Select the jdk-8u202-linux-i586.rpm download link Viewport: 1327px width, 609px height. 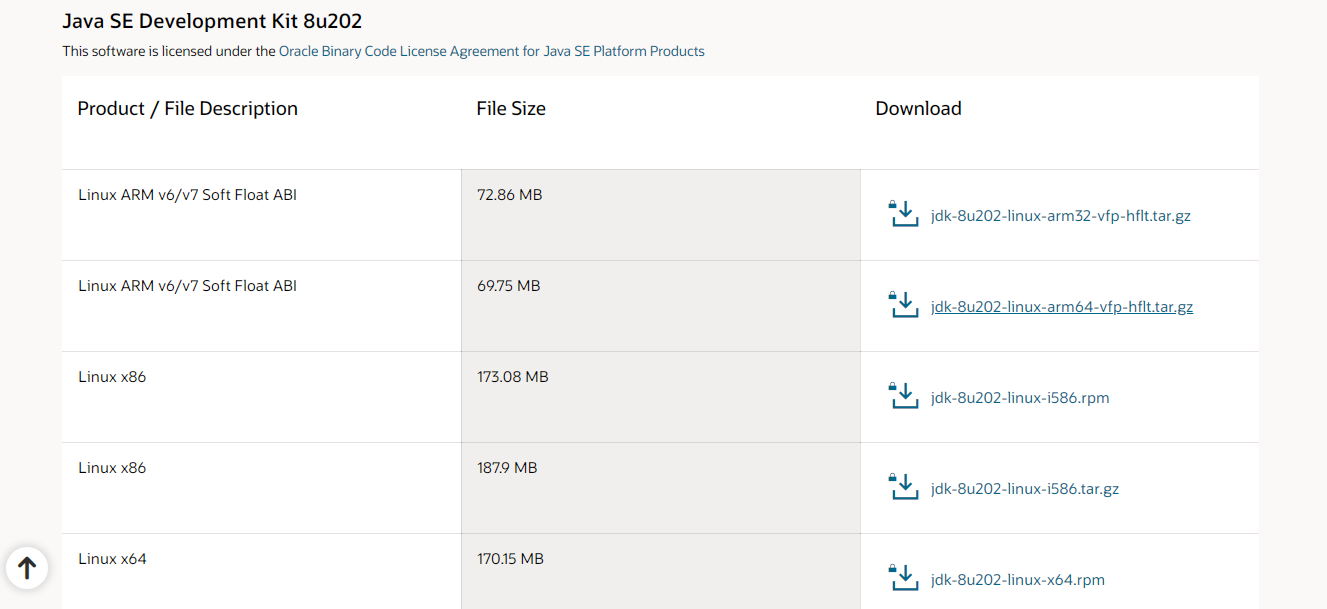pos(1020,397)
